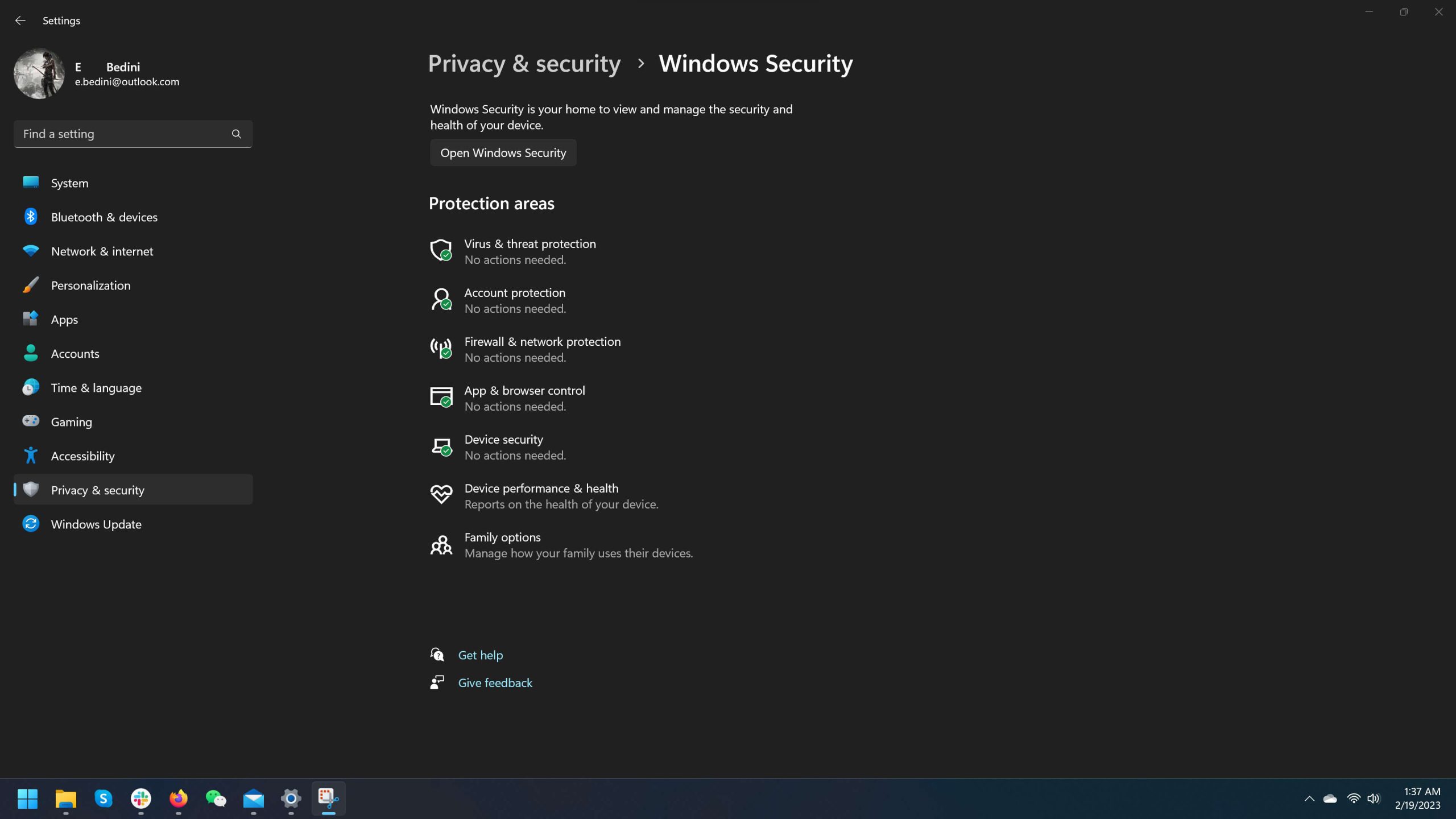Open File Explorer from taskbar
This screenshot has height=819, width=1456.
tap(65, 799)
